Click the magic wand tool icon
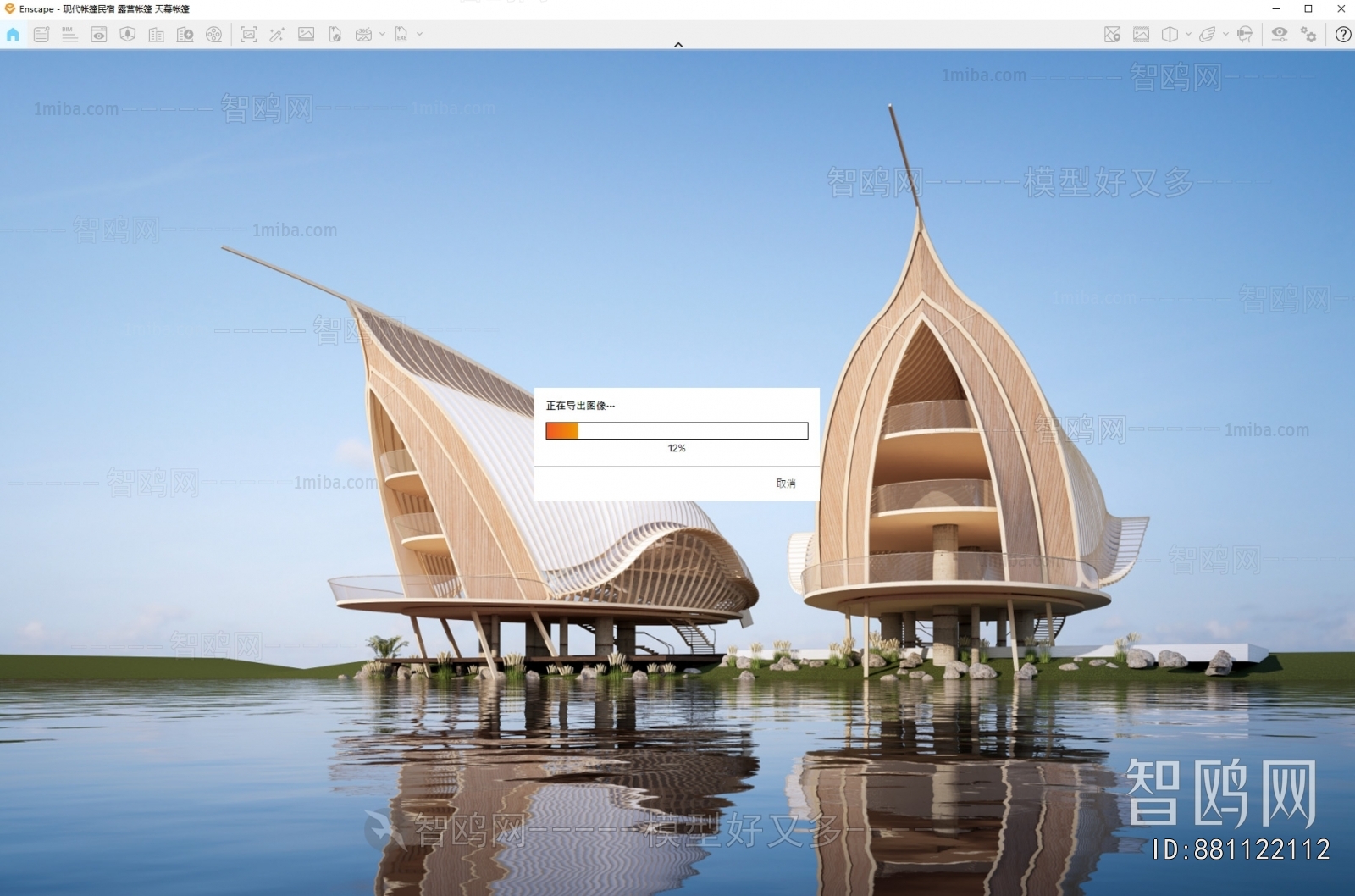Image resolution: width=1355 pixels, height=896 pixels. click(x=277, y=35)
